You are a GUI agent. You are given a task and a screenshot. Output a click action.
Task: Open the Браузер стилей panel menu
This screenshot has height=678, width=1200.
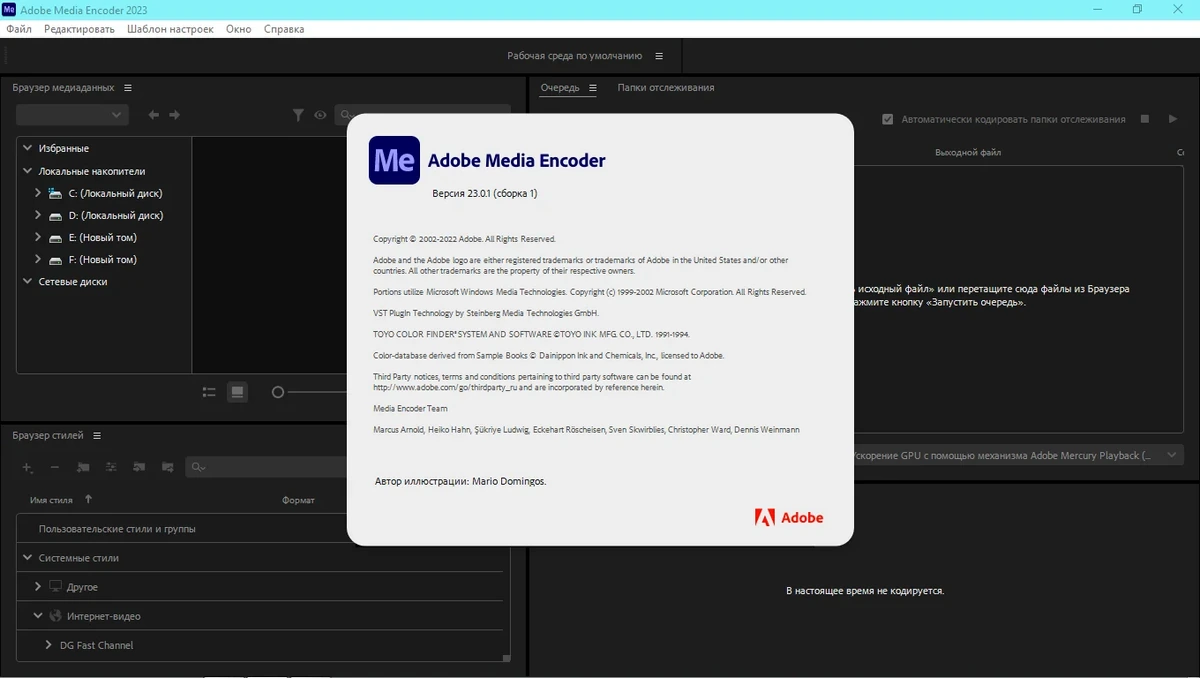point(97,436)
